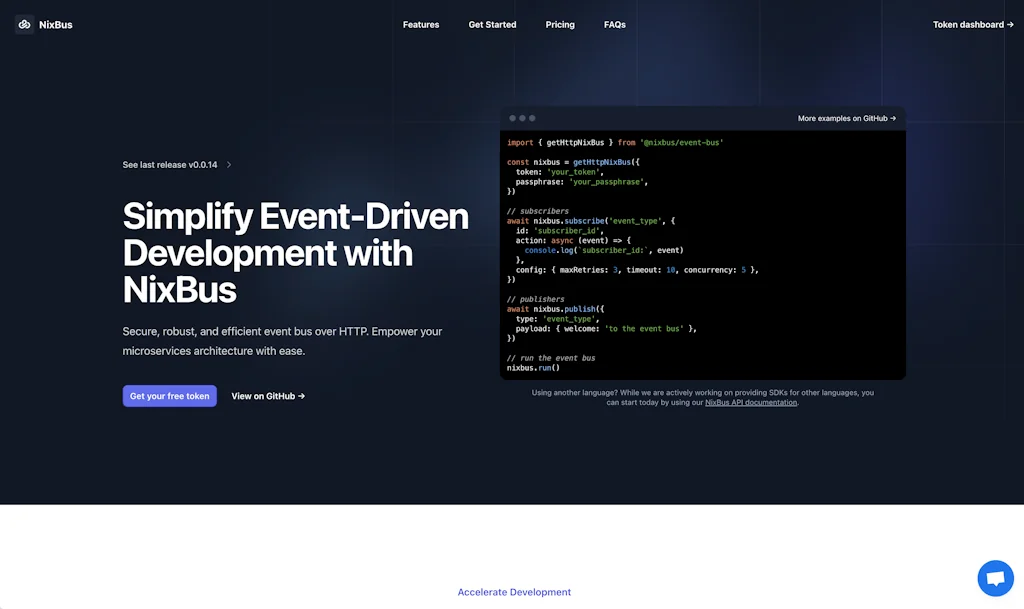Click Get your free token
1024x609 pixels.
click(x=169, y=395)
